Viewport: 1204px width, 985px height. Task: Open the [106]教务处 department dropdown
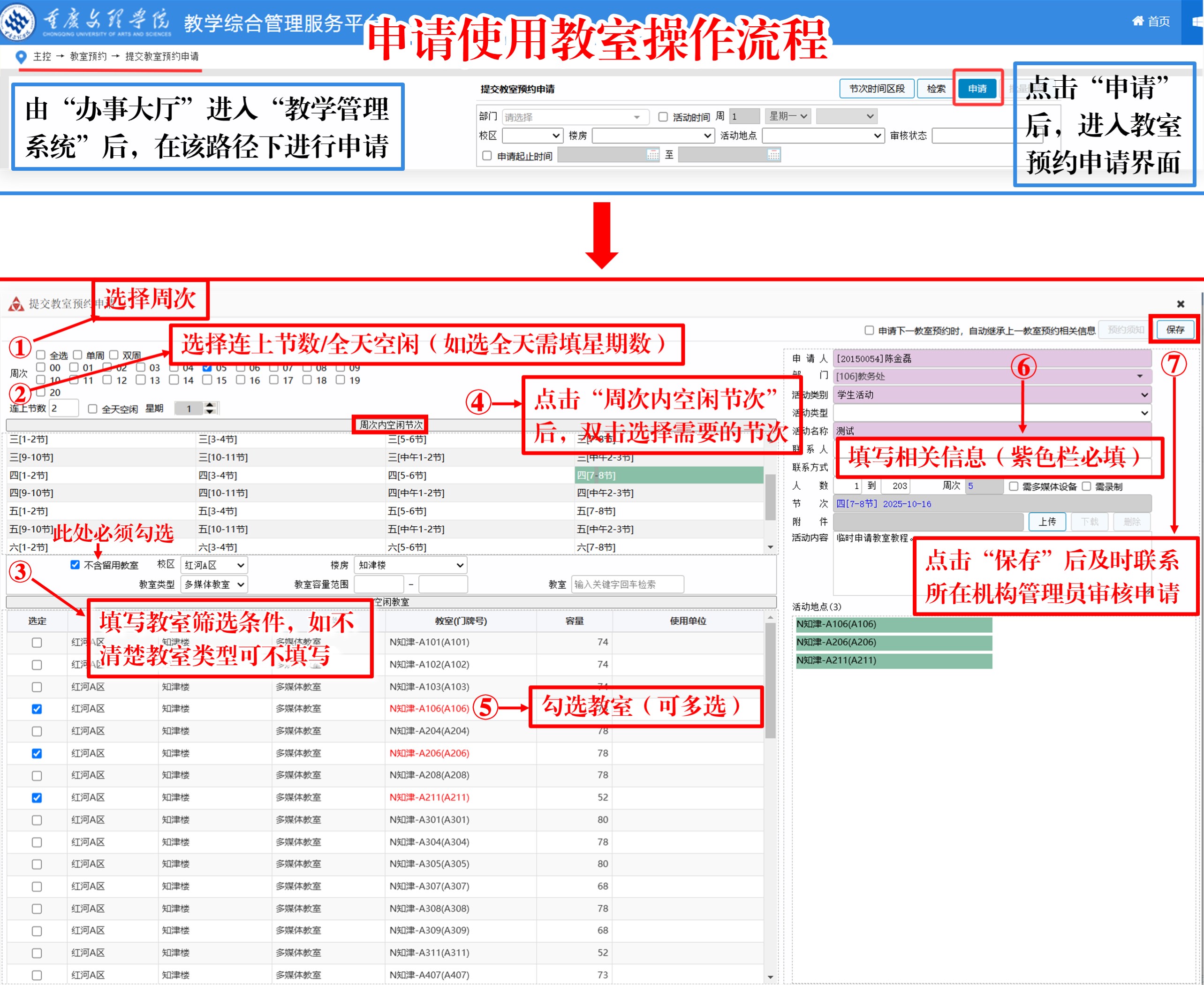pos(992,376)
